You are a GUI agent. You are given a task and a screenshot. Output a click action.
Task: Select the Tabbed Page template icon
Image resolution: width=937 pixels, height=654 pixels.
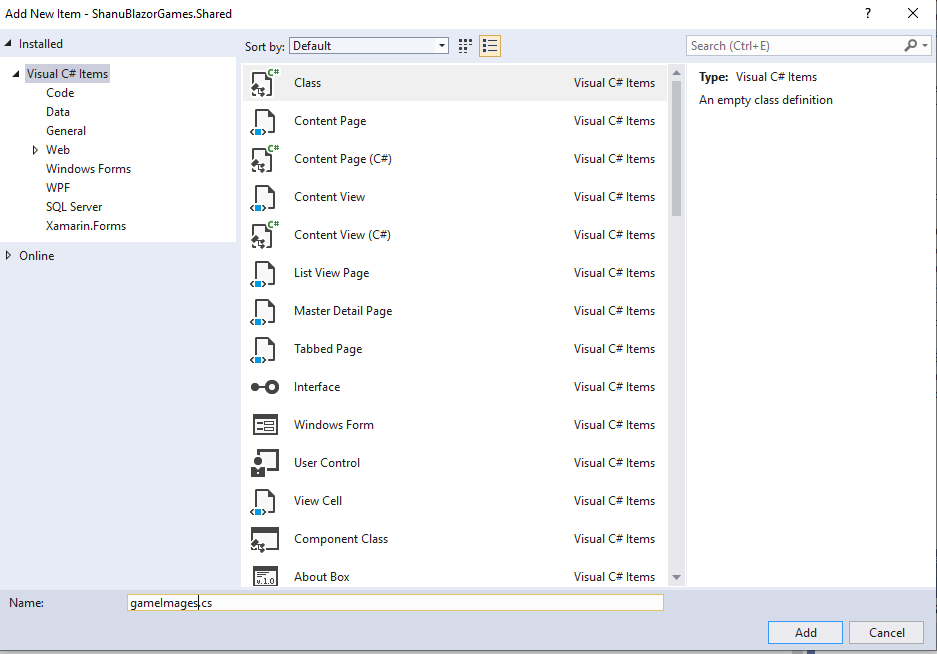point(264,350)
